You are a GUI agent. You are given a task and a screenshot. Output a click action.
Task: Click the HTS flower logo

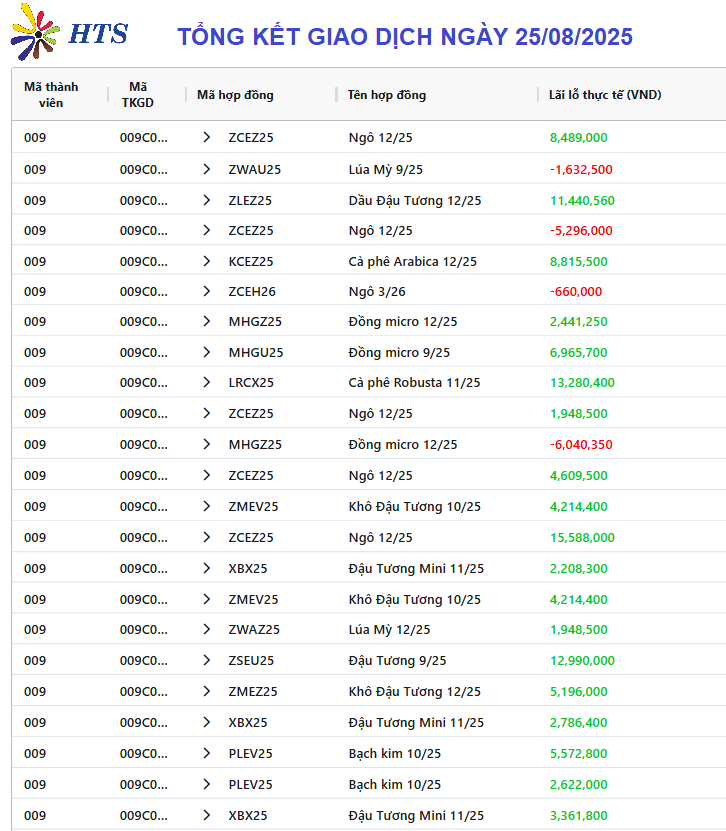click(35, 32)
